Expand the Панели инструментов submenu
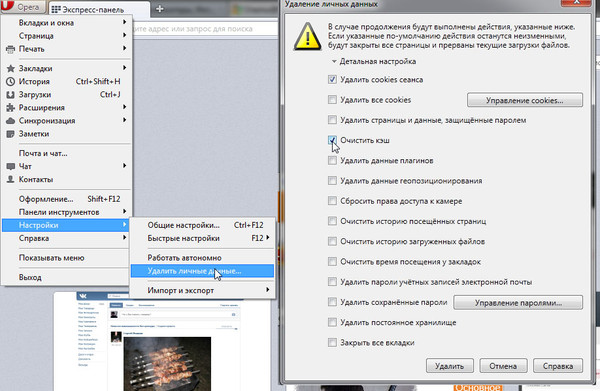 pyautogui.click(x=67, y=212)
